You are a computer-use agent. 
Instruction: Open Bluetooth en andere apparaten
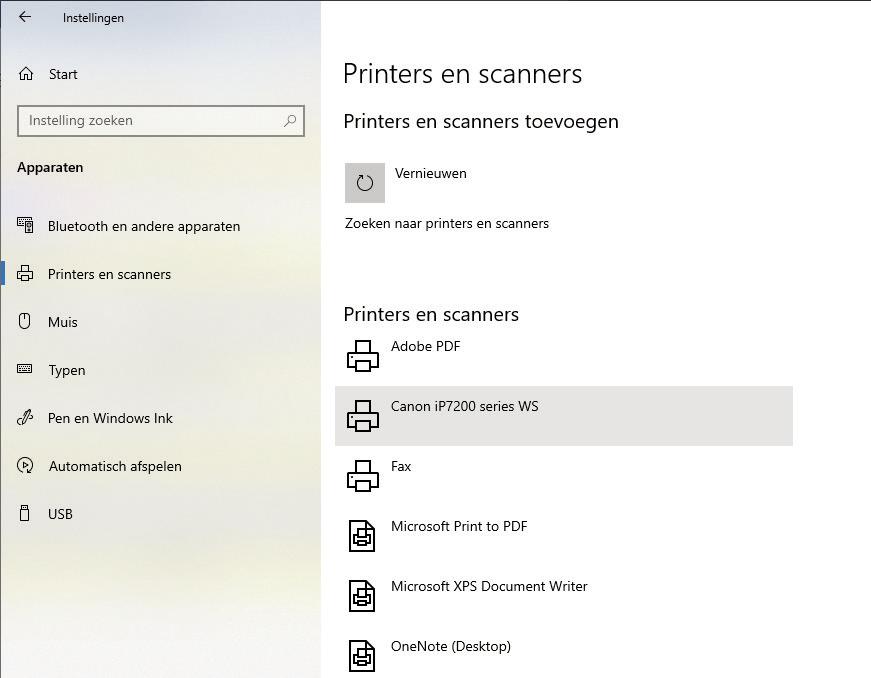pos(144,226)
